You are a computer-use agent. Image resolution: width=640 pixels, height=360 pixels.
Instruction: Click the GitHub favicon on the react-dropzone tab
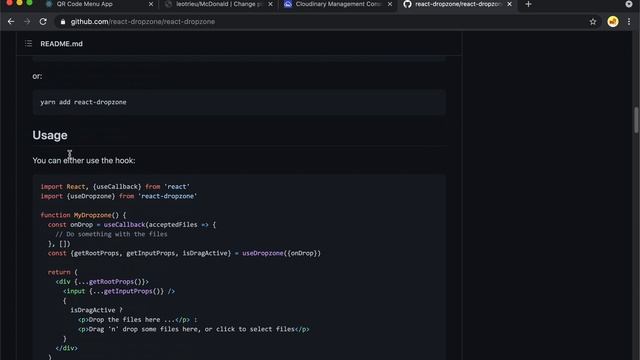point(407,4)
